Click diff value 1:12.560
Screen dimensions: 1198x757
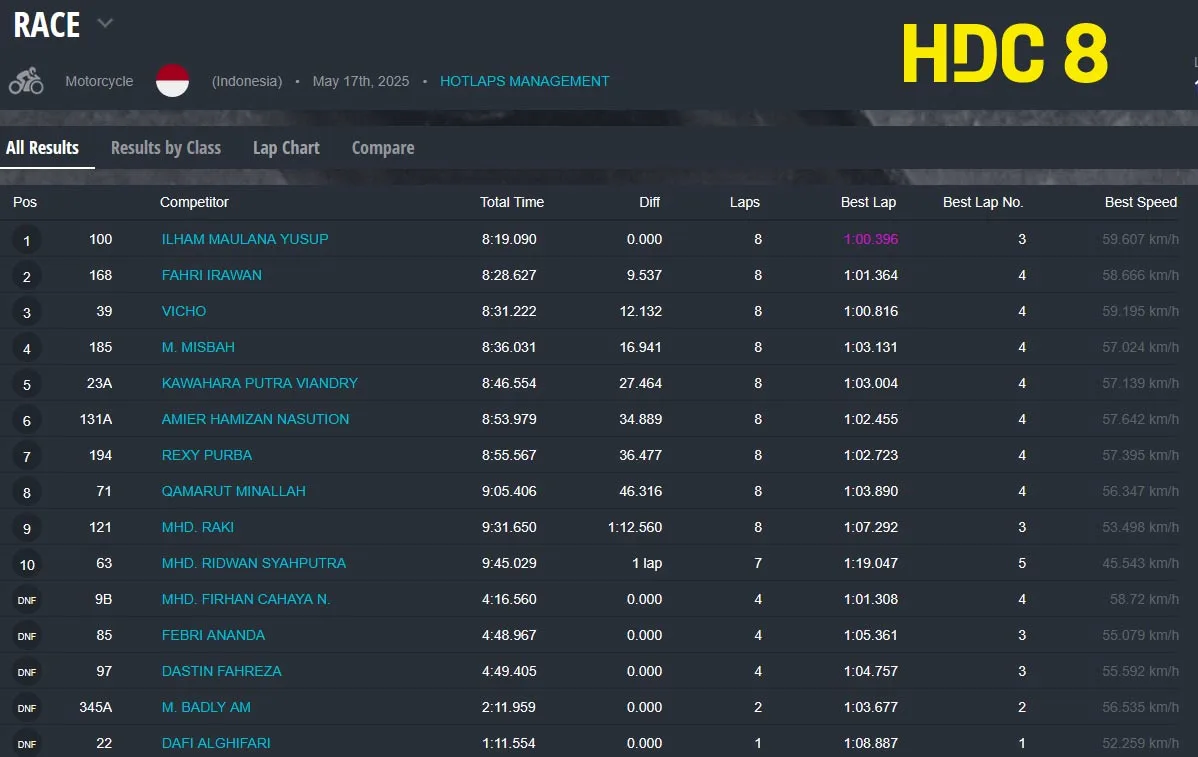click(x=635, y=527)
